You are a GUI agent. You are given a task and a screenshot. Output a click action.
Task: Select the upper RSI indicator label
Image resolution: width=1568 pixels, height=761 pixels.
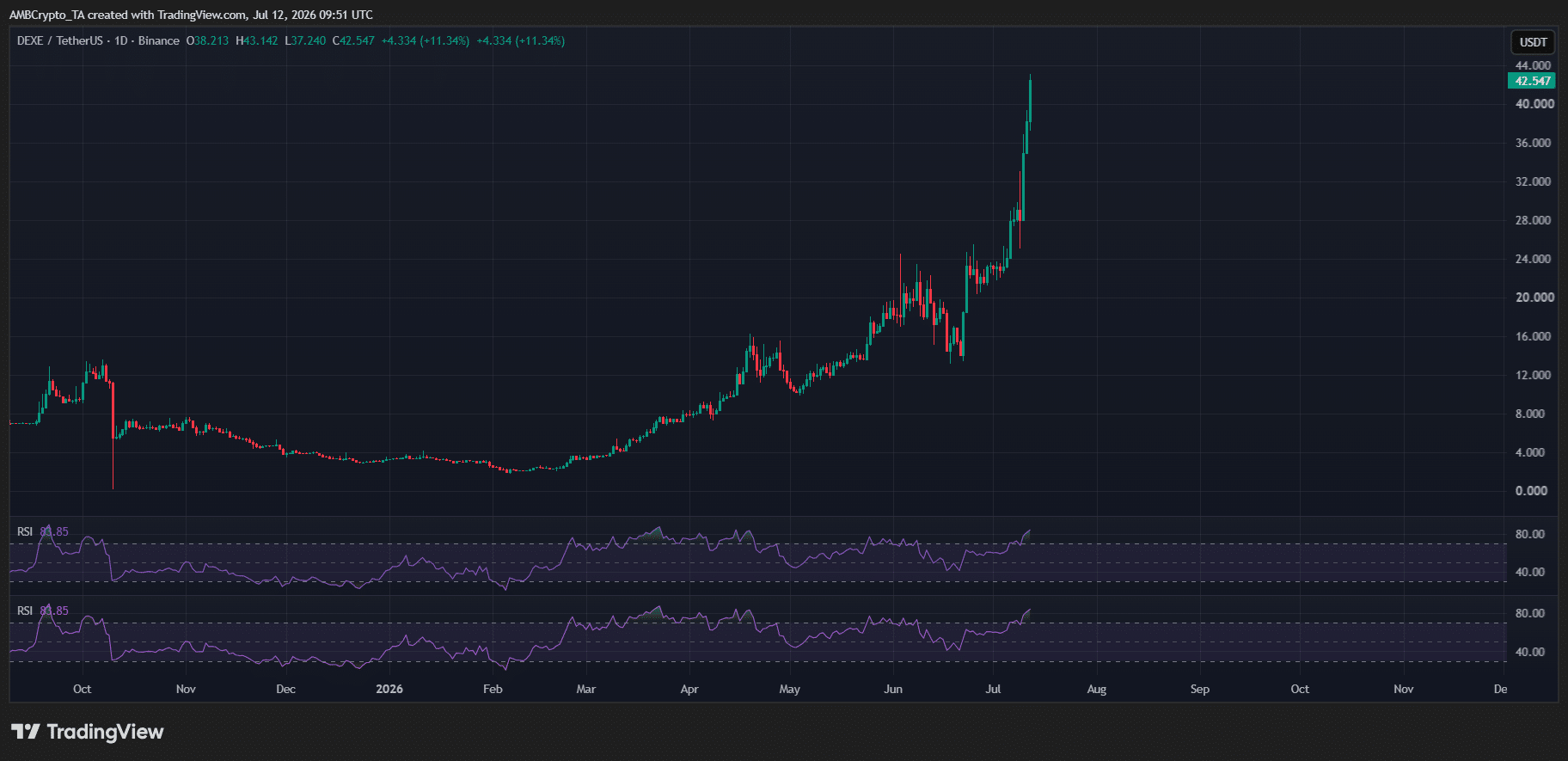[x=25, y=531]
